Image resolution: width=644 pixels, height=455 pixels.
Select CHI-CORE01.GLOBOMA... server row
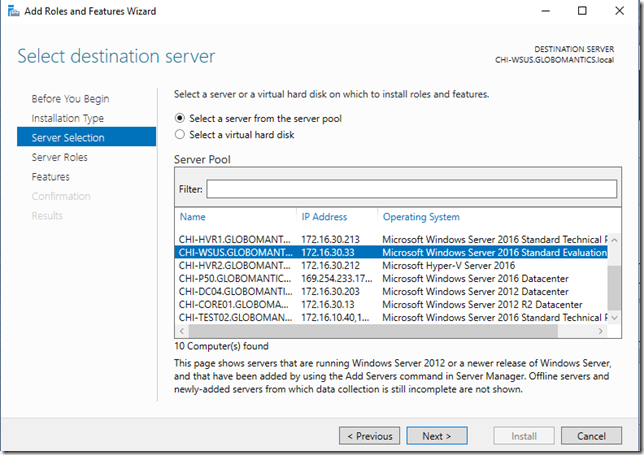(391, 305)
